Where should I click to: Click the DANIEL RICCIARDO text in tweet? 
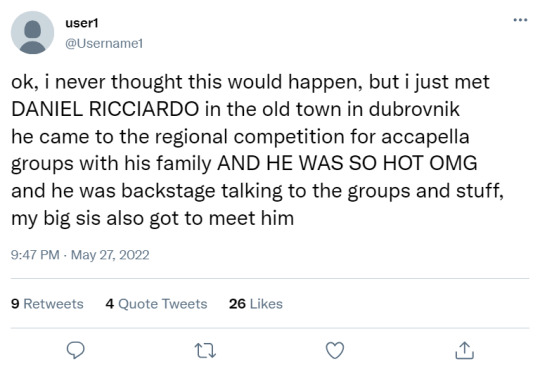(105, 109)
